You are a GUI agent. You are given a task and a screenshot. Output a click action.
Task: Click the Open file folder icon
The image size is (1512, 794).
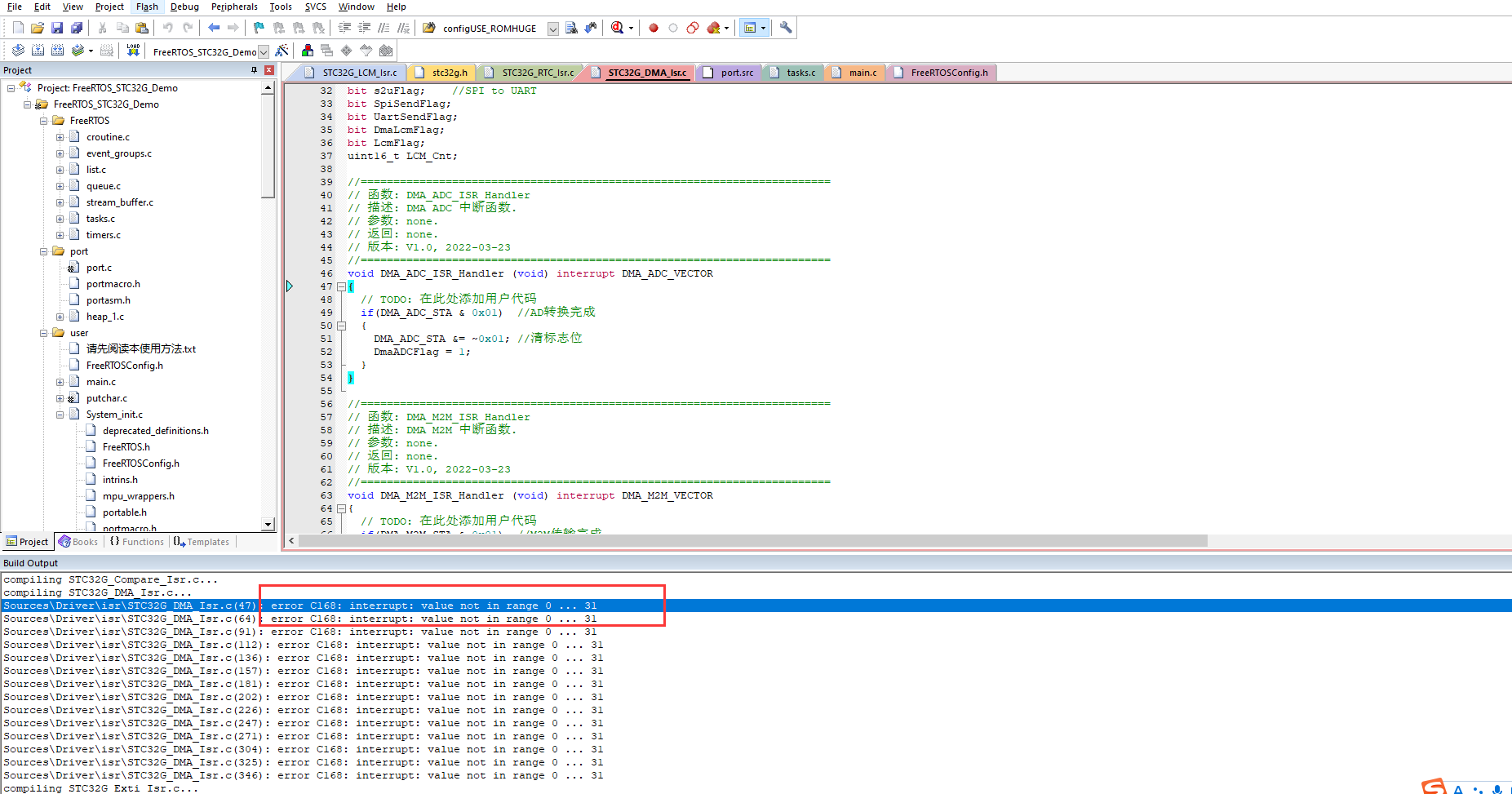pyautogui.click(x=38, y=28)
